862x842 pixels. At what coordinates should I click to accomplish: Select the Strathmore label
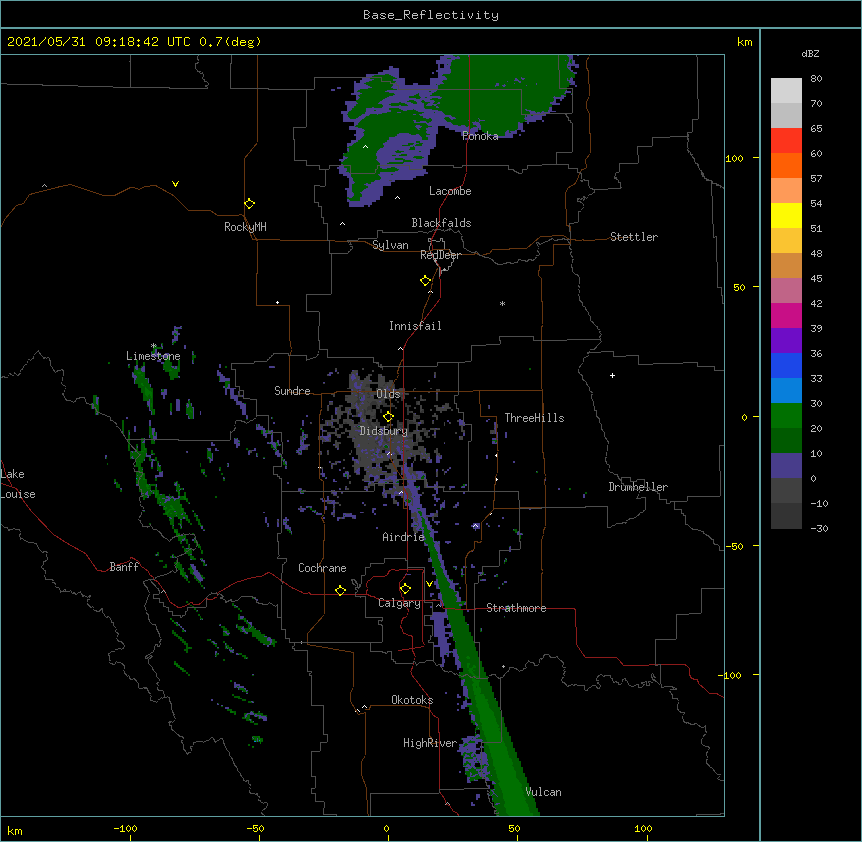click(516, 608)
